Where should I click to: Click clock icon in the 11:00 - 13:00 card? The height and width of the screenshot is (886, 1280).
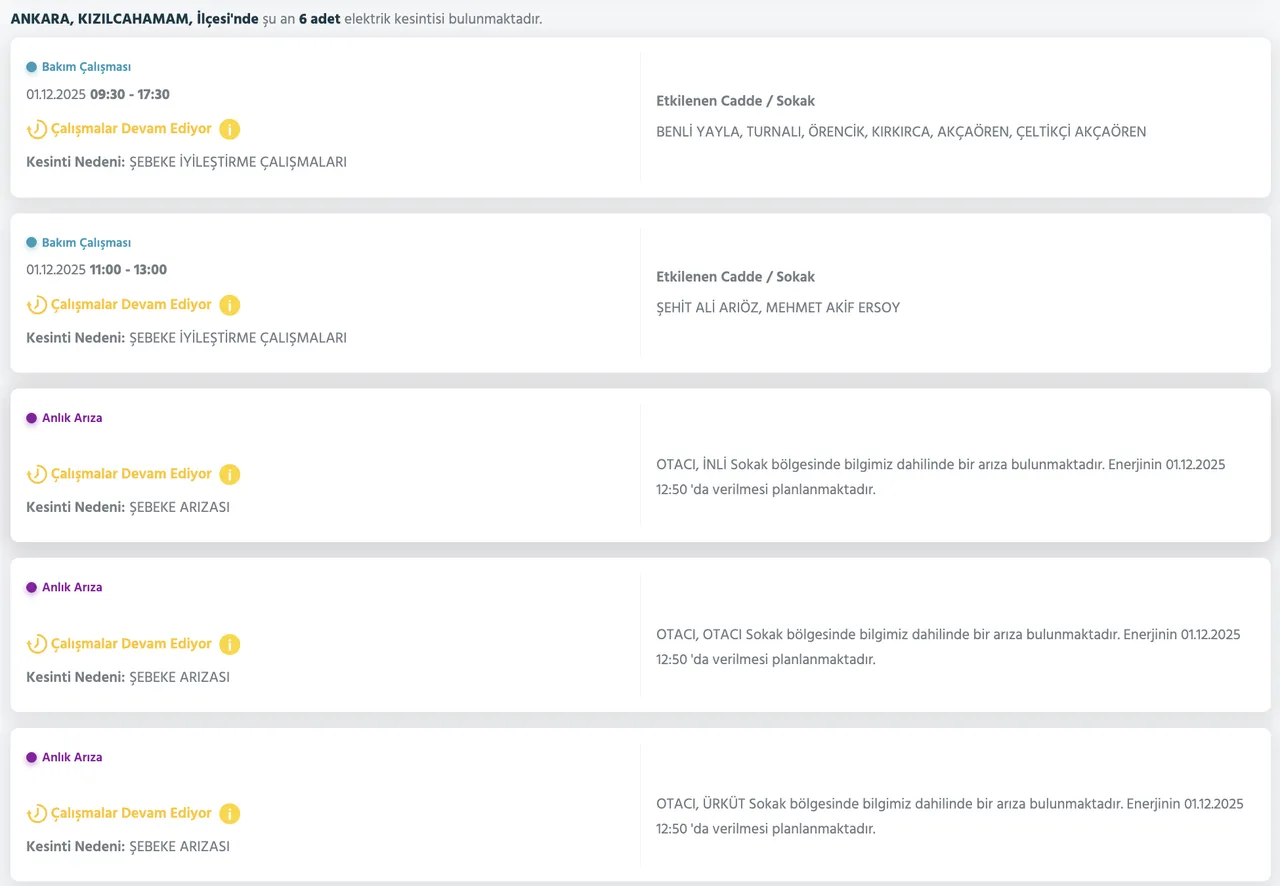(37, 305)
